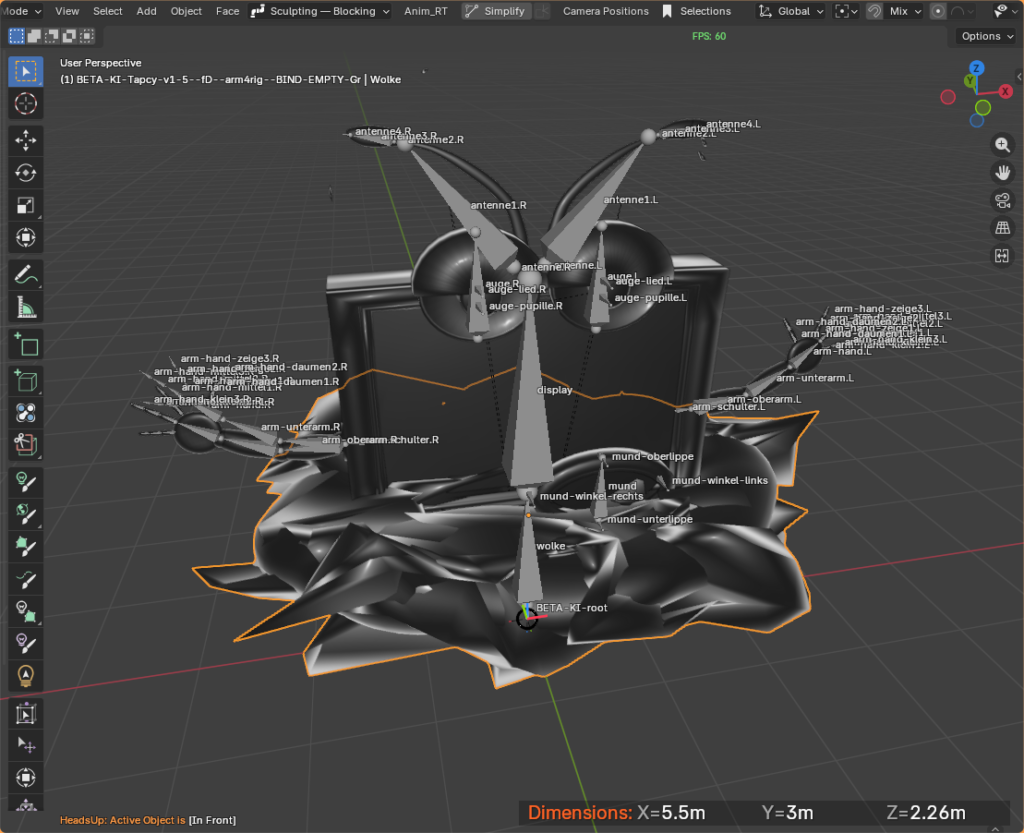The width and height of the screenshot is (1024, 833).
Task: Open the Face menu
Action: pos(227,11)
